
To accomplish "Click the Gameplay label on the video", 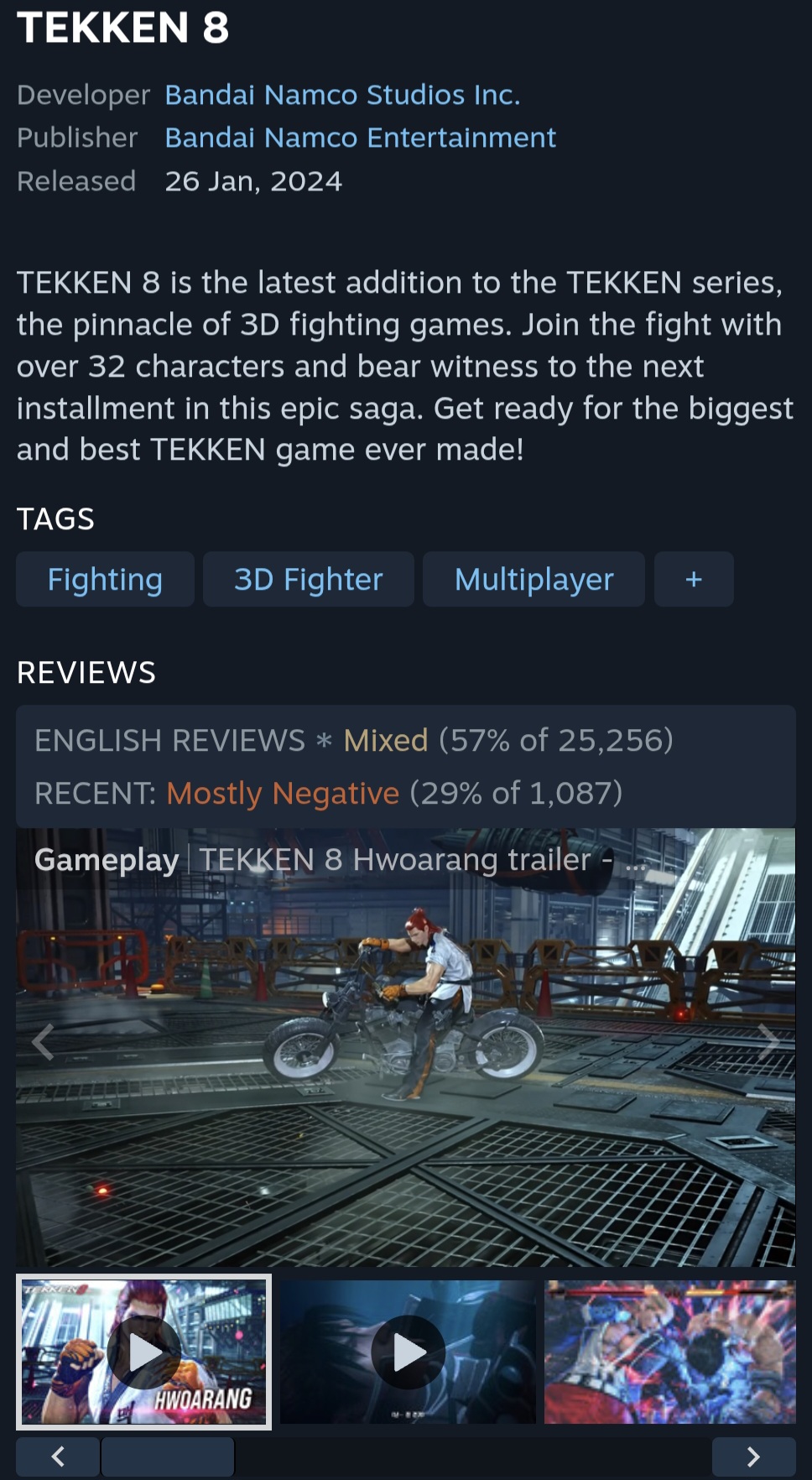I will pyautogui.click(x=107, y=860).
